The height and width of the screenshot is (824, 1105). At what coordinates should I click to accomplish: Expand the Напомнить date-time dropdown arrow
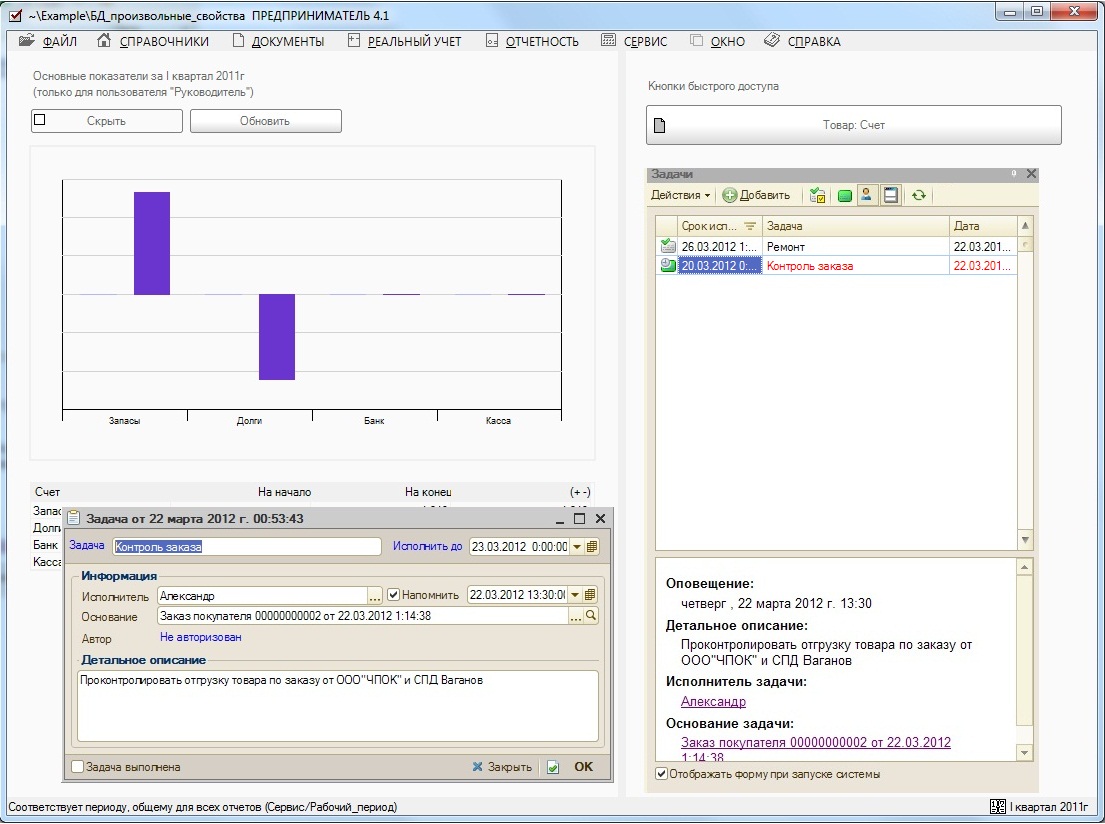click(576, 595)
